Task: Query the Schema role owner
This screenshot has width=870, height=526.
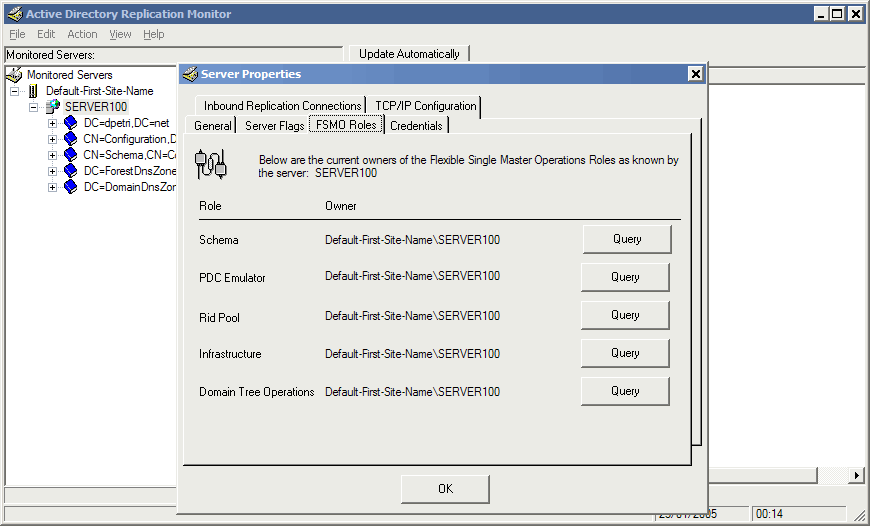Action: click(627, 239)
